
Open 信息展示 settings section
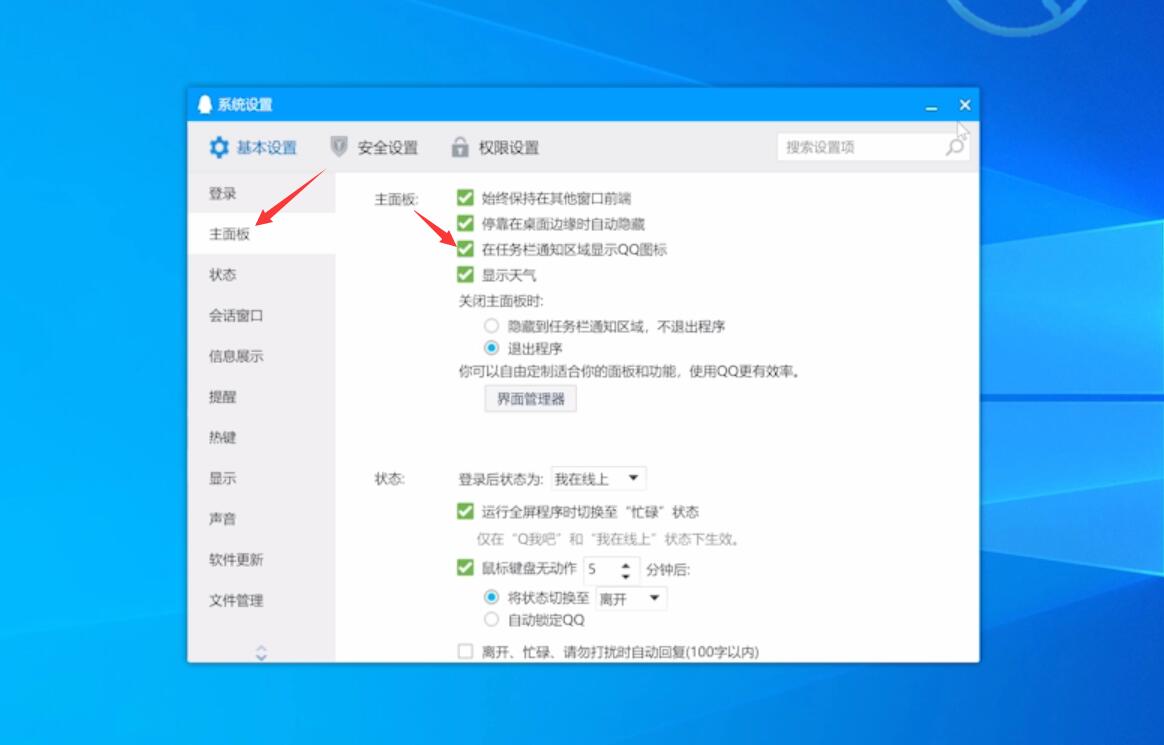coord(261,356)
